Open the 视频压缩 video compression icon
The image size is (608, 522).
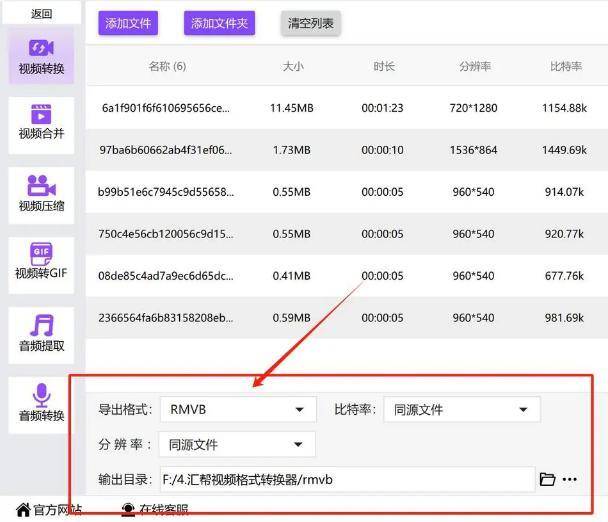coord(41,186)
